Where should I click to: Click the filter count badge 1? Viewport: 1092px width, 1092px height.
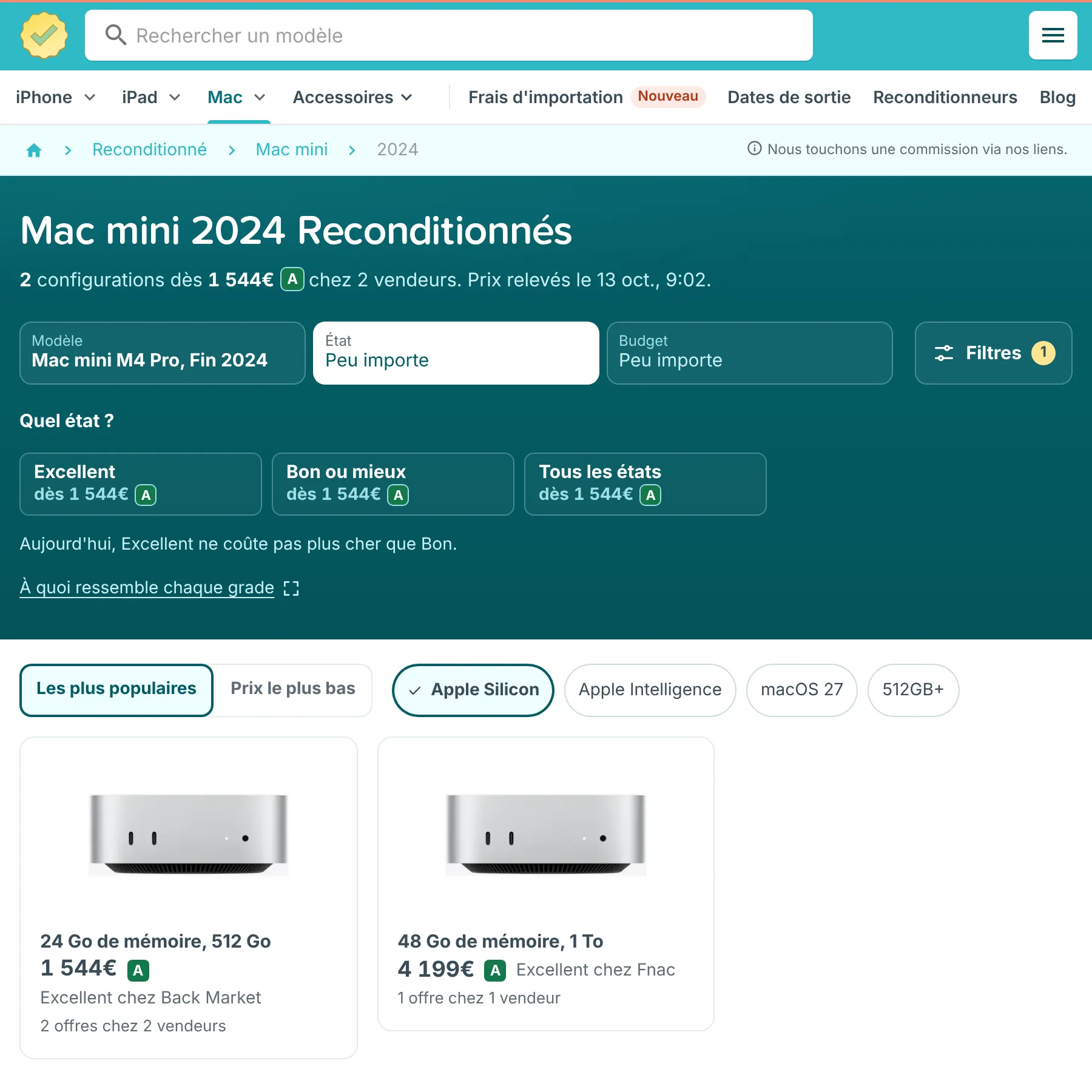(x=1043, y=353)
